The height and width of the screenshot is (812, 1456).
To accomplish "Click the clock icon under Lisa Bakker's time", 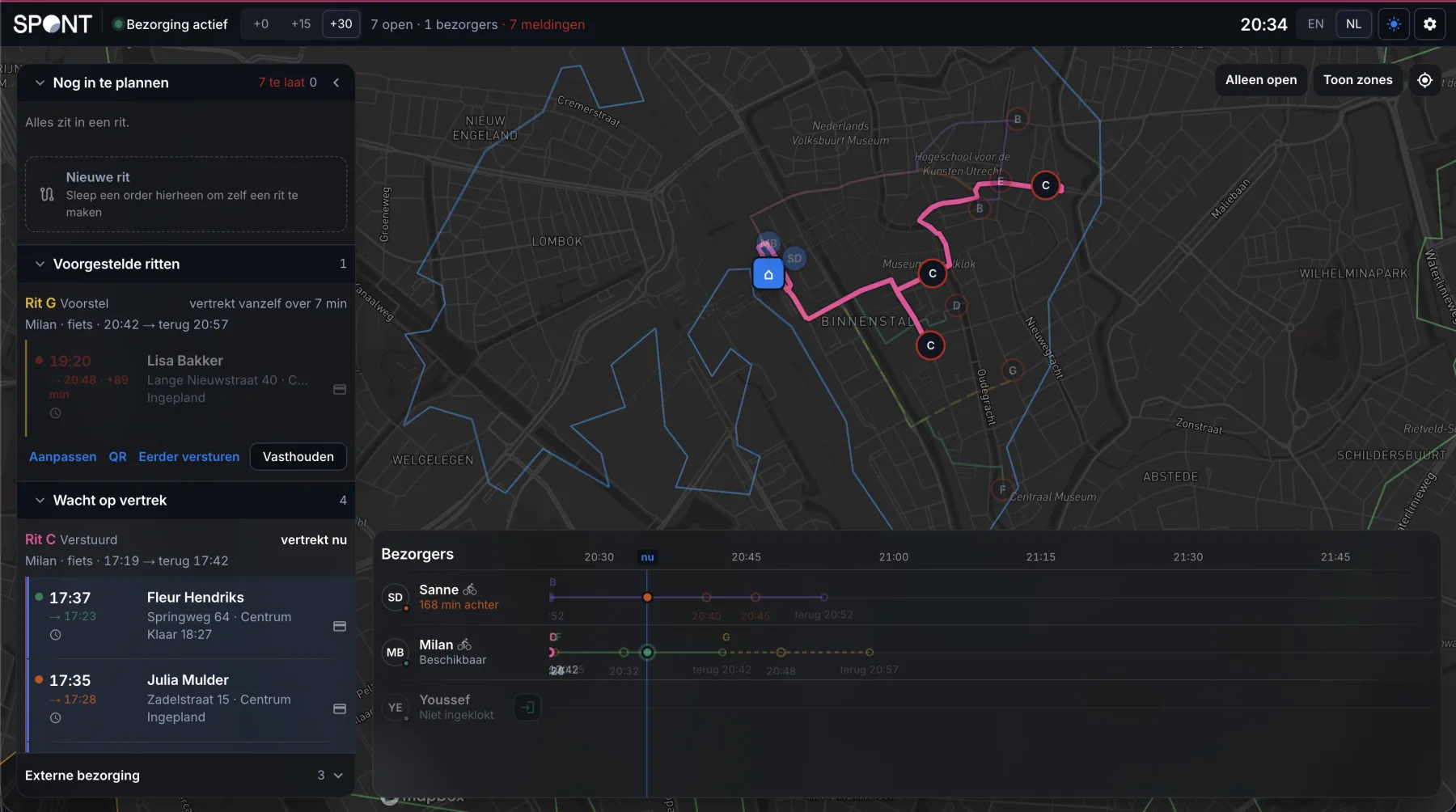I will coord(56,413).
